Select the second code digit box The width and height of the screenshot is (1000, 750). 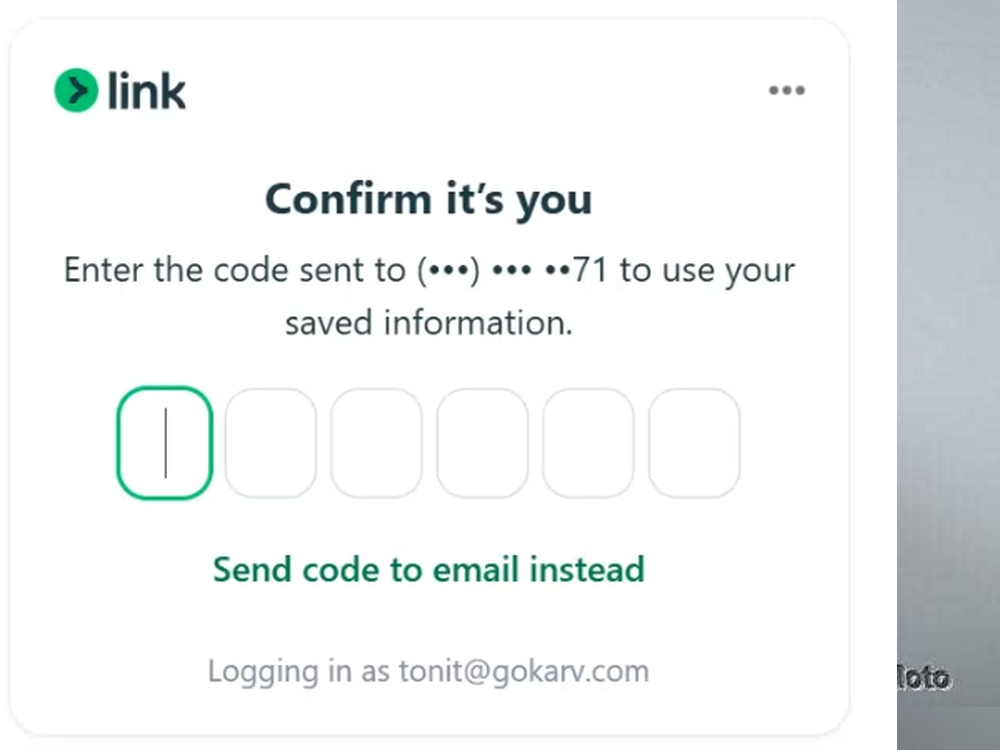[270, 443]
